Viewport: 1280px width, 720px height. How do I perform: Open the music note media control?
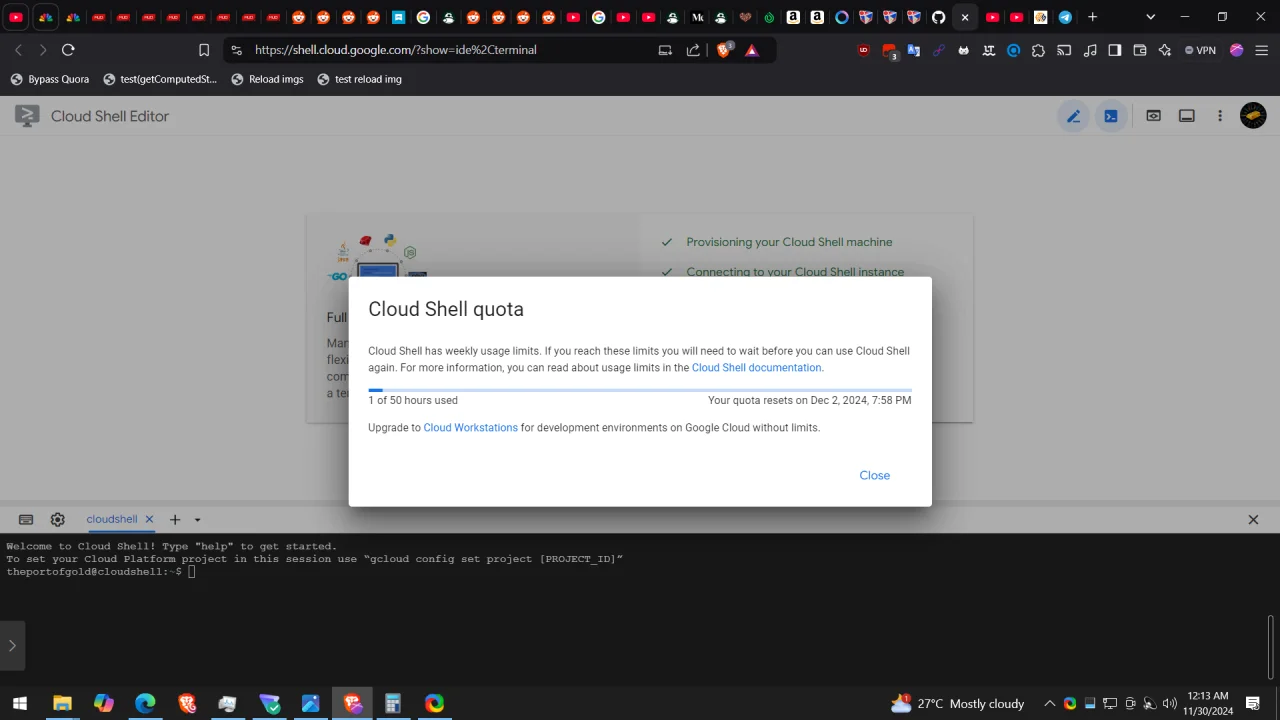pos(1090,50)
